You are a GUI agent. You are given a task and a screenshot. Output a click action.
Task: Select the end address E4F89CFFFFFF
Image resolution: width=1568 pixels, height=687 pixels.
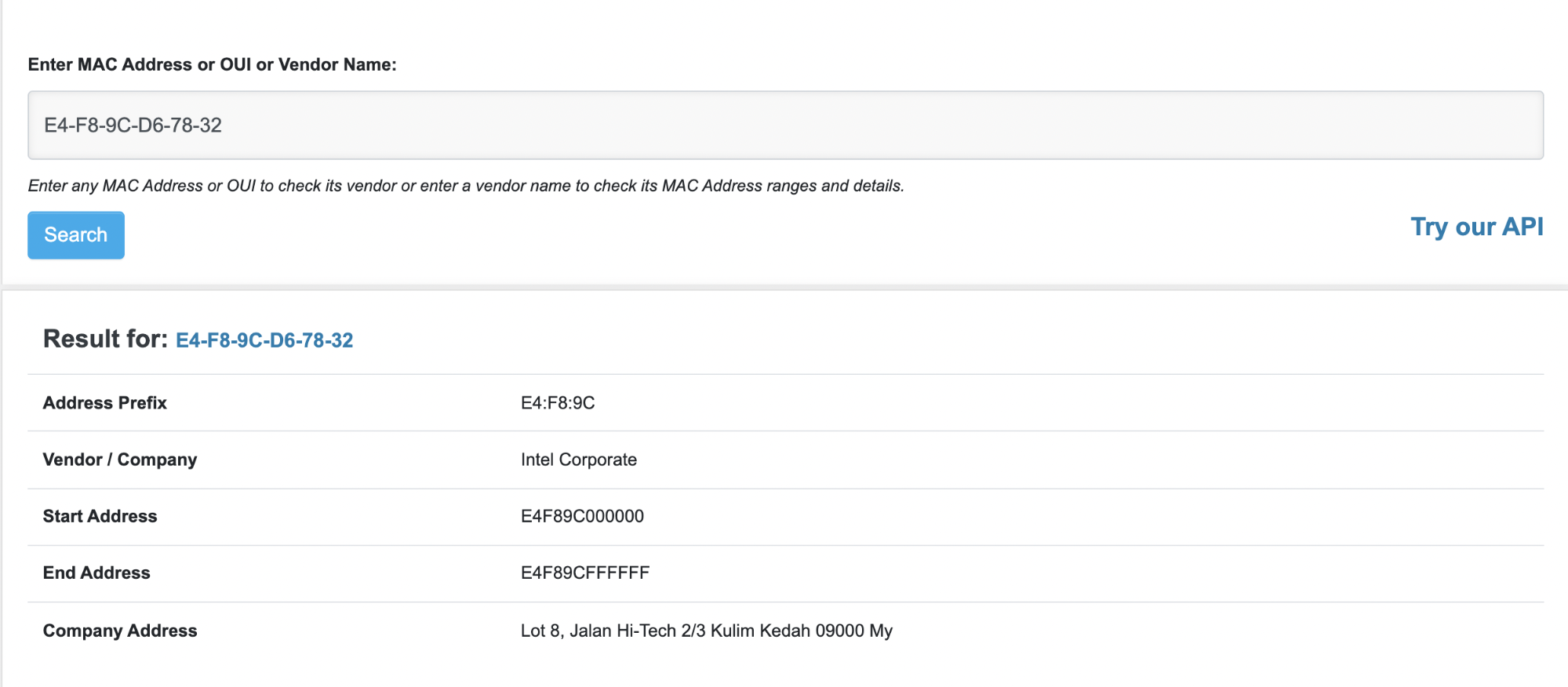coord(584,572)
